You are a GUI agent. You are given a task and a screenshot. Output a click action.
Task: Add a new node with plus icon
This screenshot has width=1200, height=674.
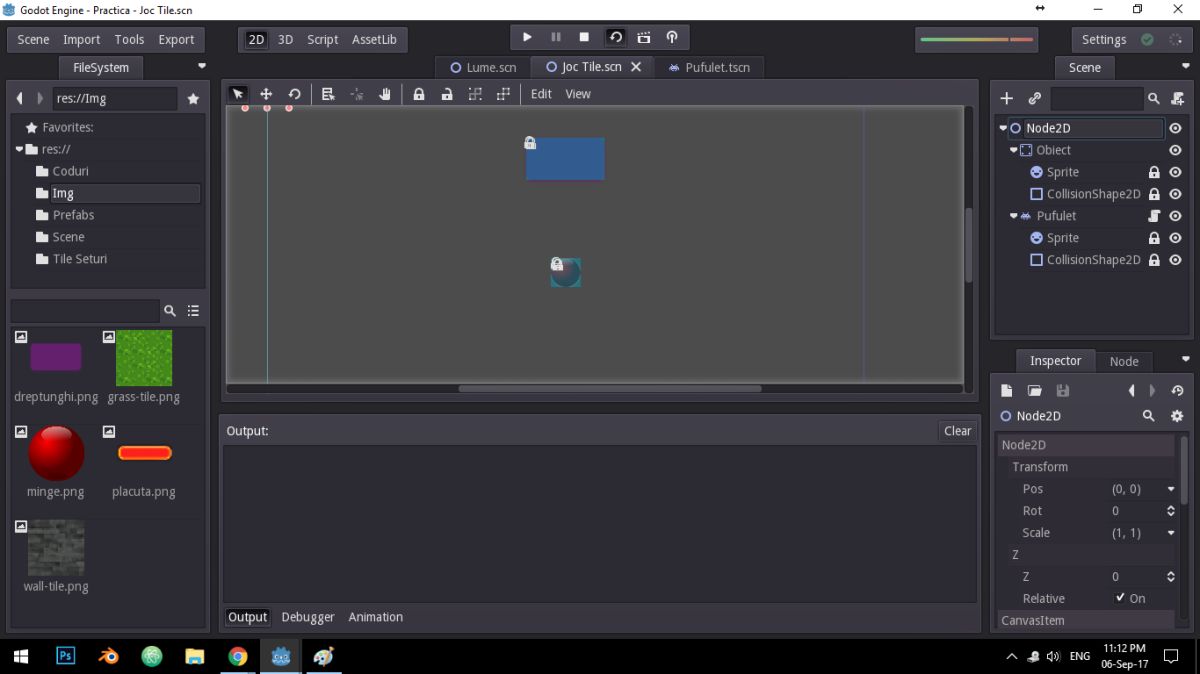click(x=1007, y=98)
